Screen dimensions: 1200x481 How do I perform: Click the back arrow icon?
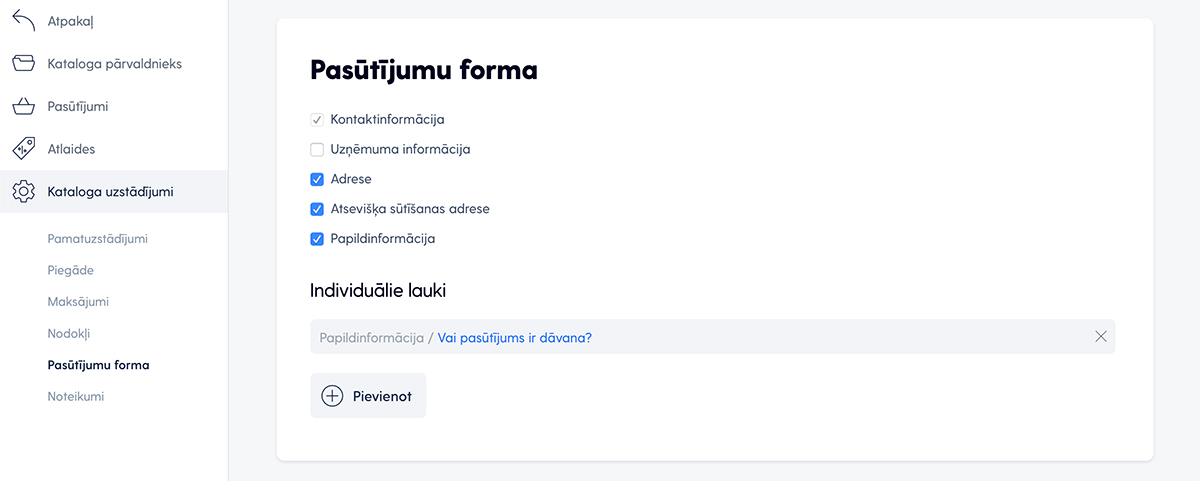[x=23, y=20]
